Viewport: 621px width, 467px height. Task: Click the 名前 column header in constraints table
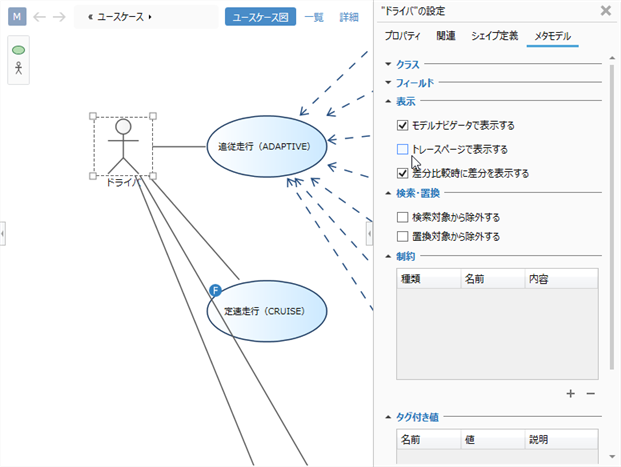tap(493, 279)
